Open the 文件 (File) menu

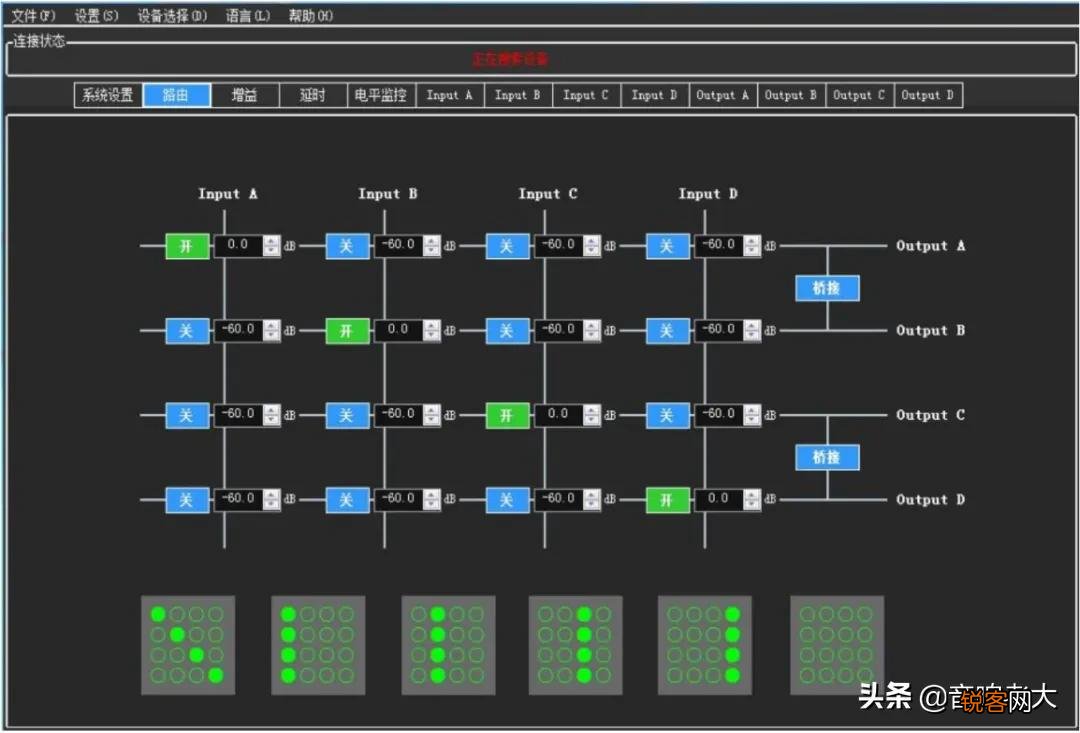(x=33, y=16)
